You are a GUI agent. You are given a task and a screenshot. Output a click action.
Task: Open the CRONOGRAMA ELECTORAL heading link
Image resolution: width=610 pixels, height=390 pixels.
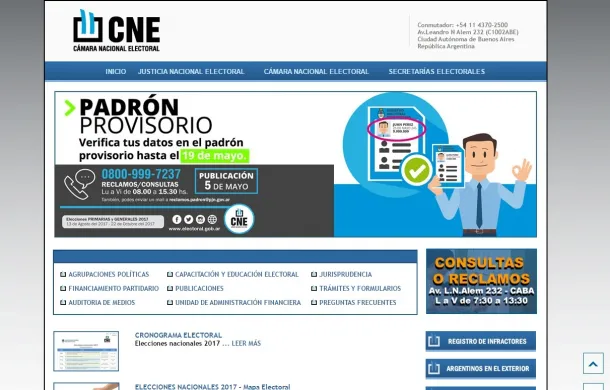[x=178, y=335]
